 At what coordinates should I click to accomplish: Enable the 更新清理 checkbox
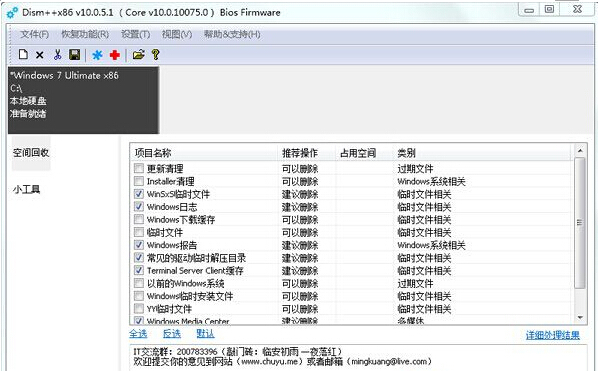pos(139,168)
